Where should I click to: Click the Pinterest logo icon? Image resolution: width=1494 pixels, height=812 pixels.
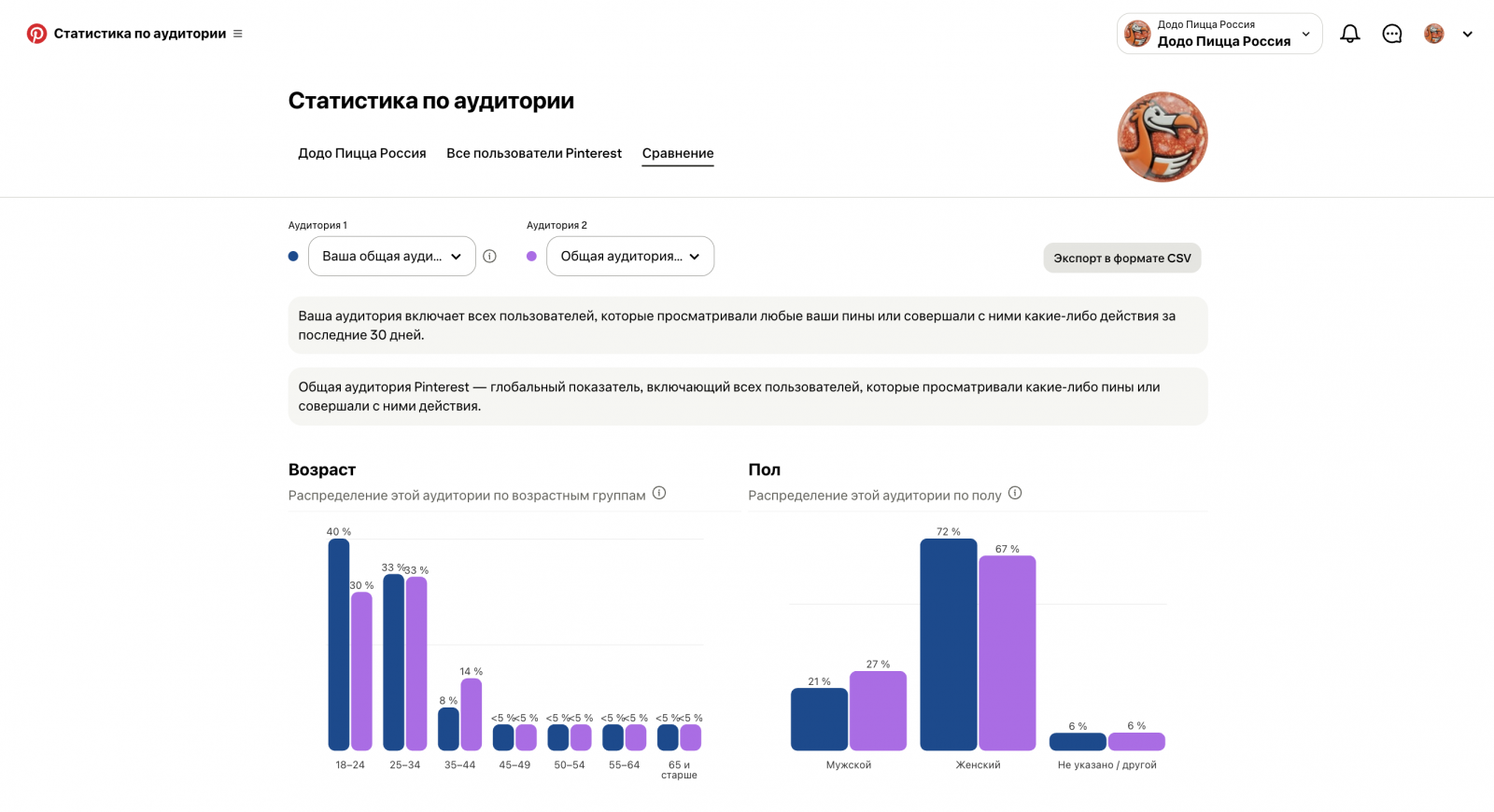point(36,34)
